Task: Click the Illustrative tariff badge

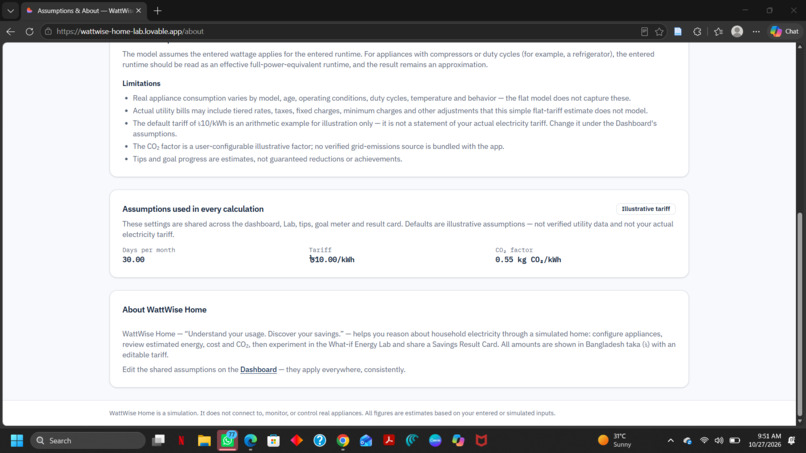Action: point(646,209)
